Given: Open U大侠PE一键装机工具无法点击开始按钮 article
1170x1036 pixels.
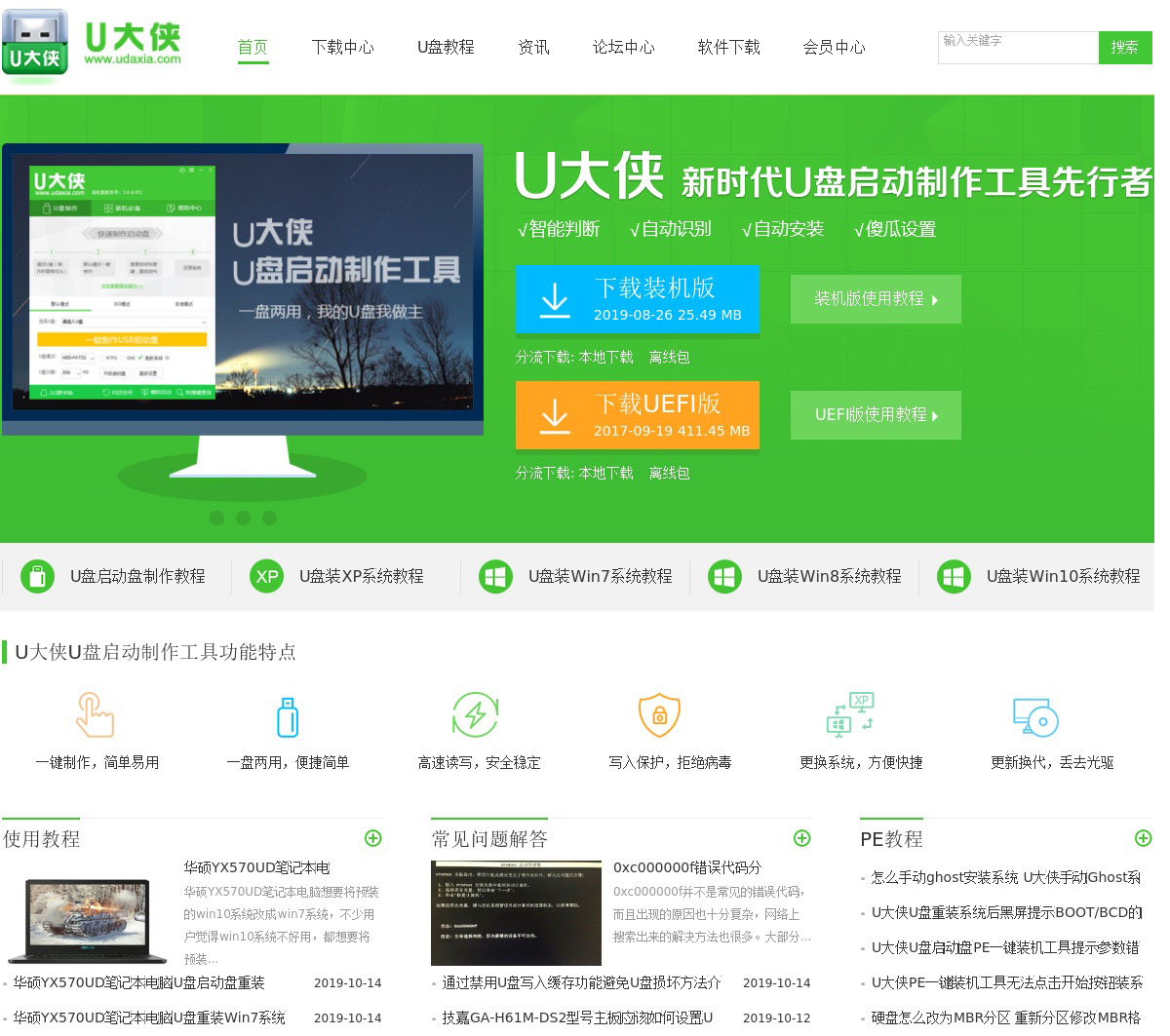Looking at the screenshot, I should [1006, 982].
